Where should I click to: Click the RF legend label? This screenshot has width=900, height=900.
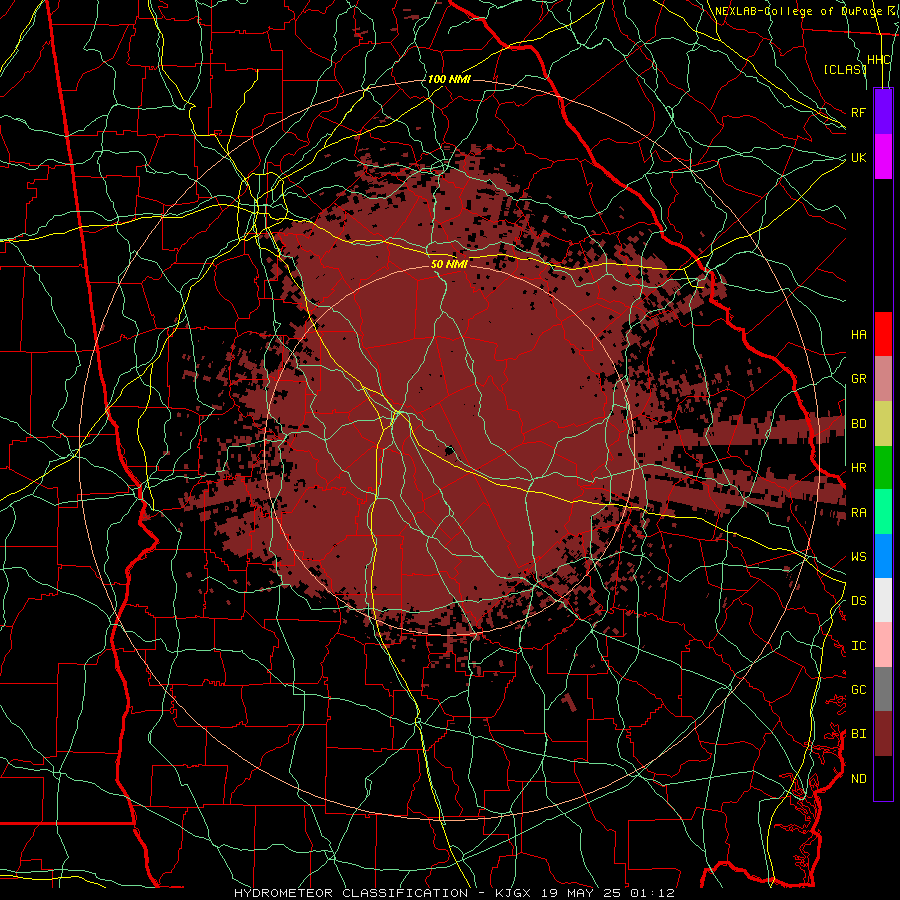tap(858, 112)
